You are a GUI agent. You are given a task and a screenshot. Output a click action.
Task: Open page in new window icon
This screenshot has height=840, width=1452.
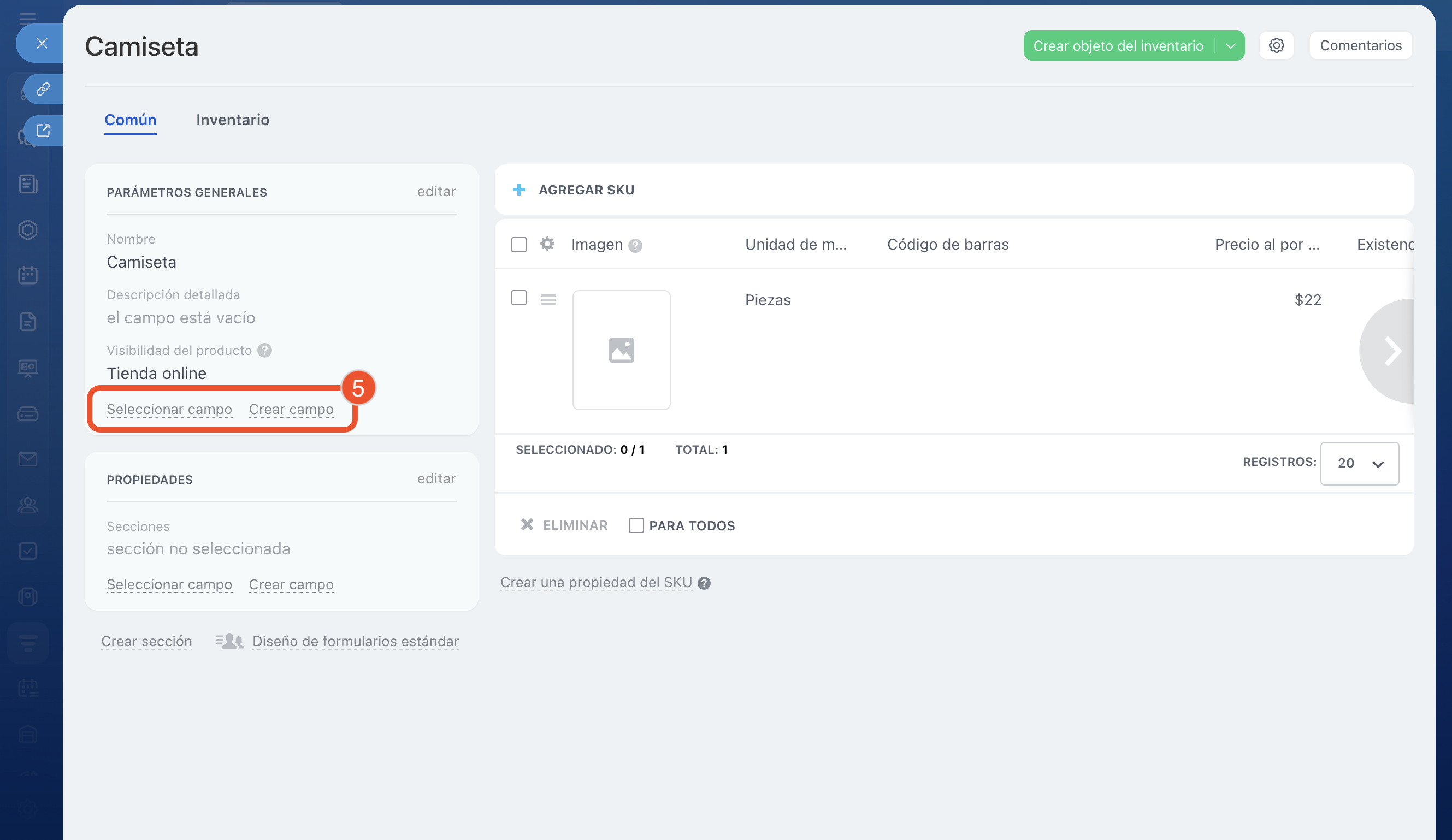43,130
